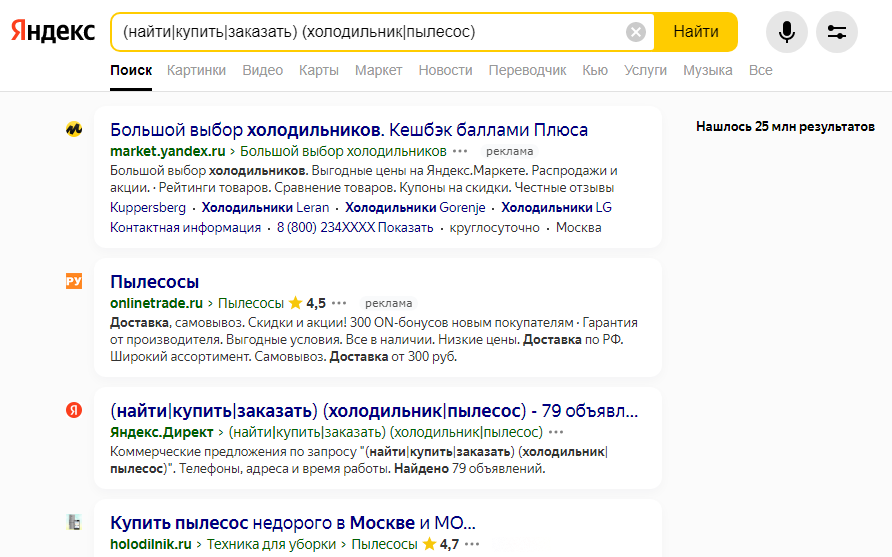Image resolution: width=892 pixels, height=557 pixels.
Task: Click the Москва text in first result
Action: [579, 228]
